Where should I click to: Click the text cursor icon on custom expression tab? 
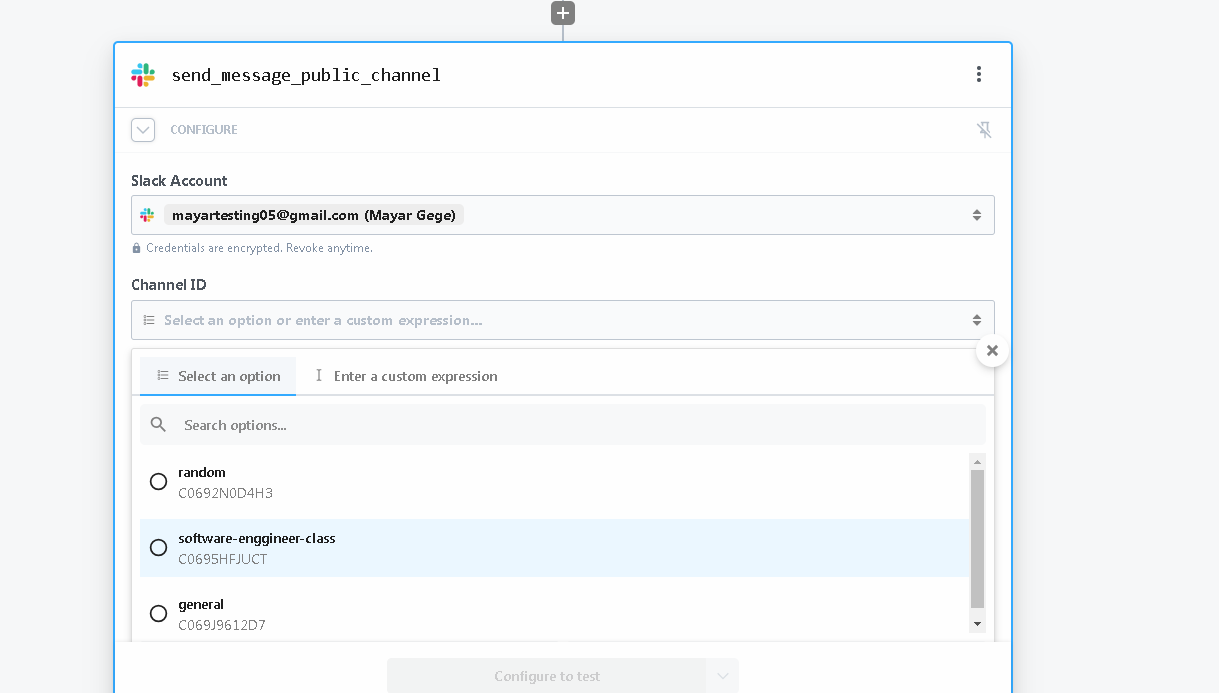pos(319,376)
